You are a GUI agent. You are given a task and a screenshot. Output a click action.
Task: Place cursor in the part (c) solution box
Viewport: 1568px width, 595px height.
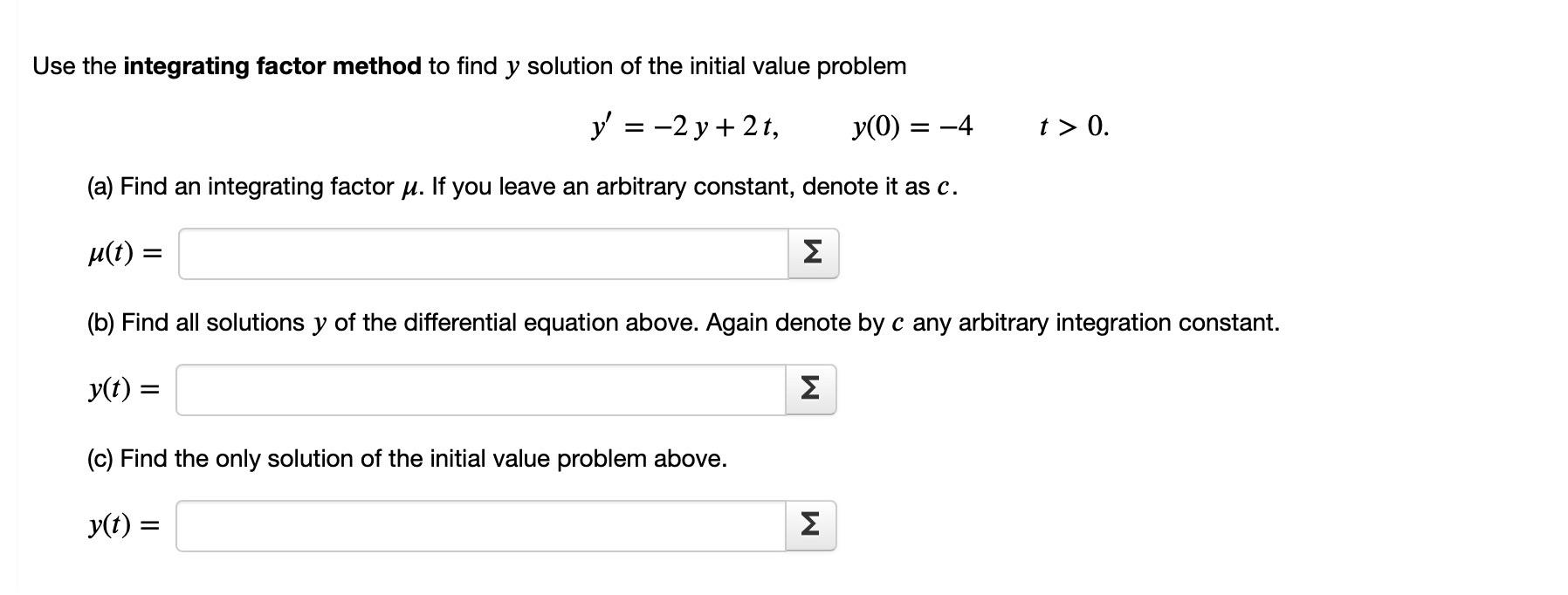480,524
